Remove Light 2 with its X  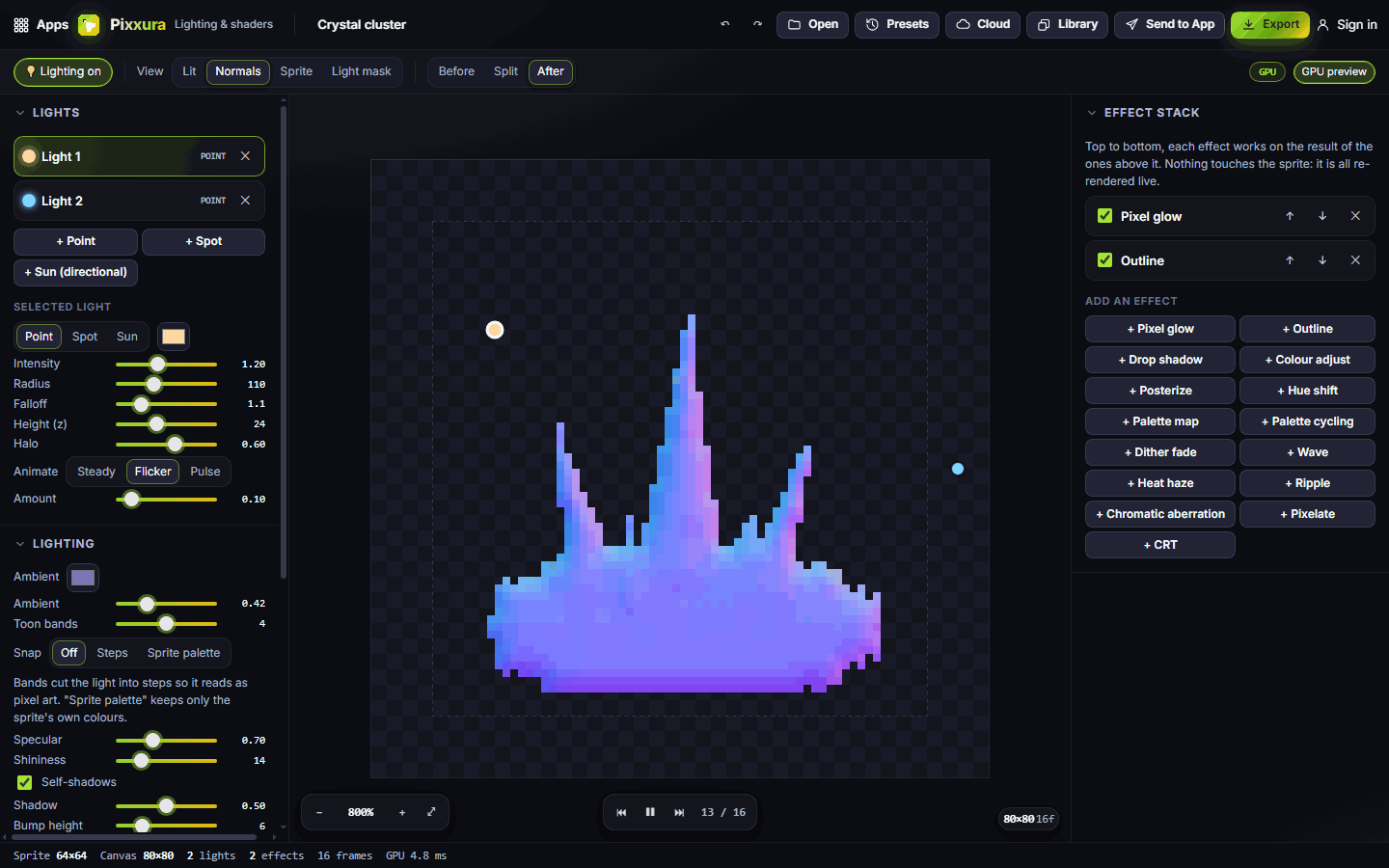tap(245, 201)
